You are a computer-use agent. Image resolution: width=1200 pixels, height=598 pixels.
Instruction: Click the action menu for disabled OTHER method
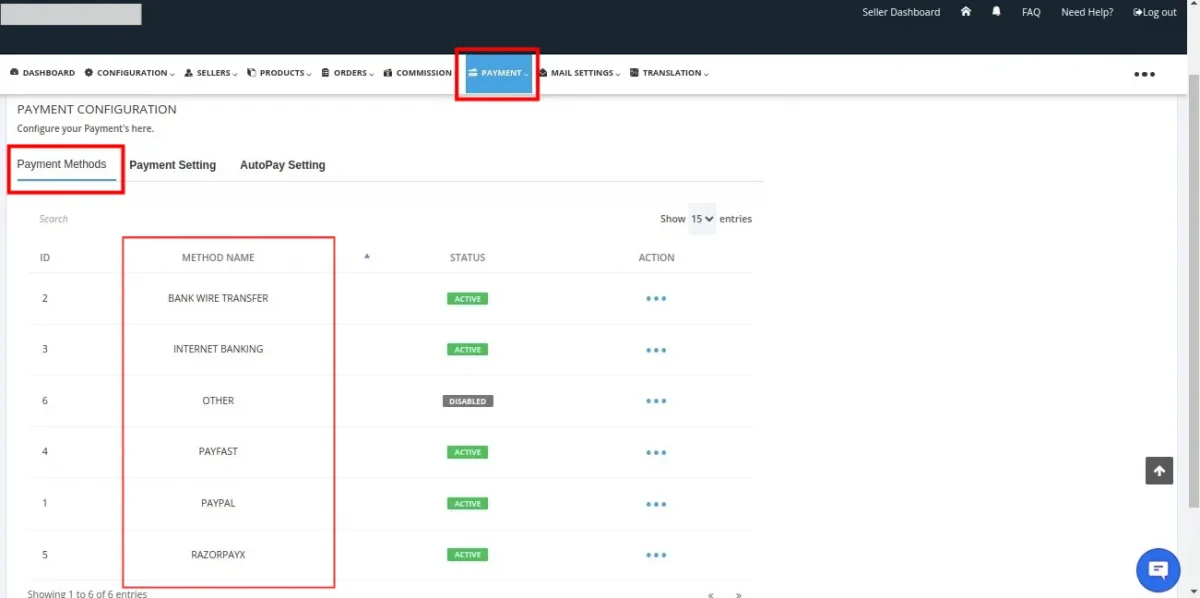656,401
